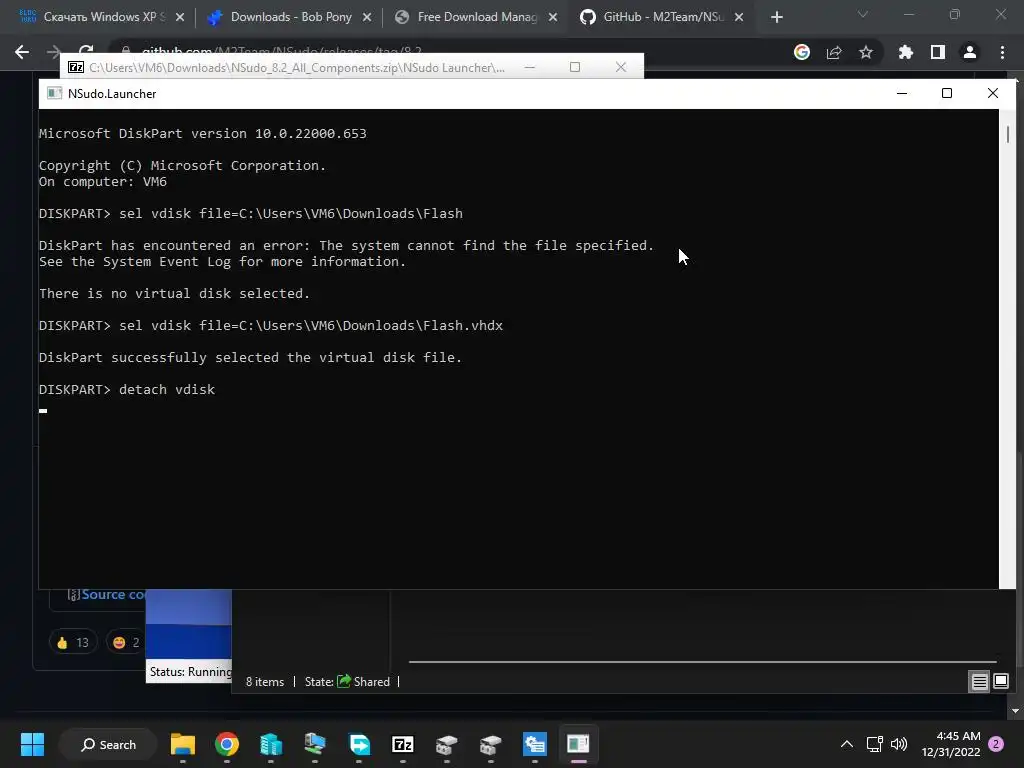Open the Windows Start menu
Image resolution: width=1024 pixels, height=768 pixels.
tap(32, 744)
